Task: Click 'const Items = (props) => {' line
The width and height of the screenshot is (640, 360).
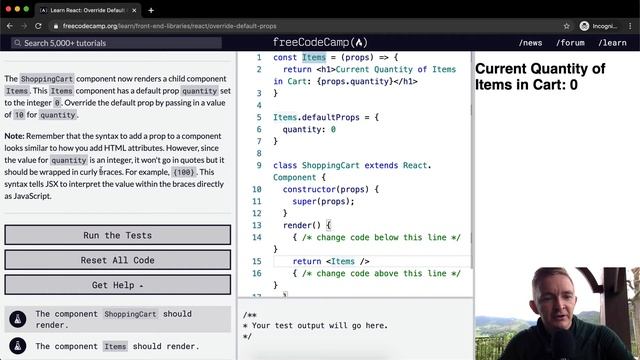Action: 336,58
